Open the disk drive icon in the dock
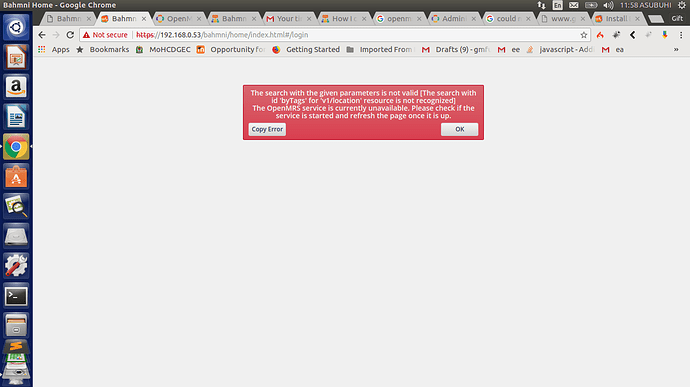 [x=16, y=236]
